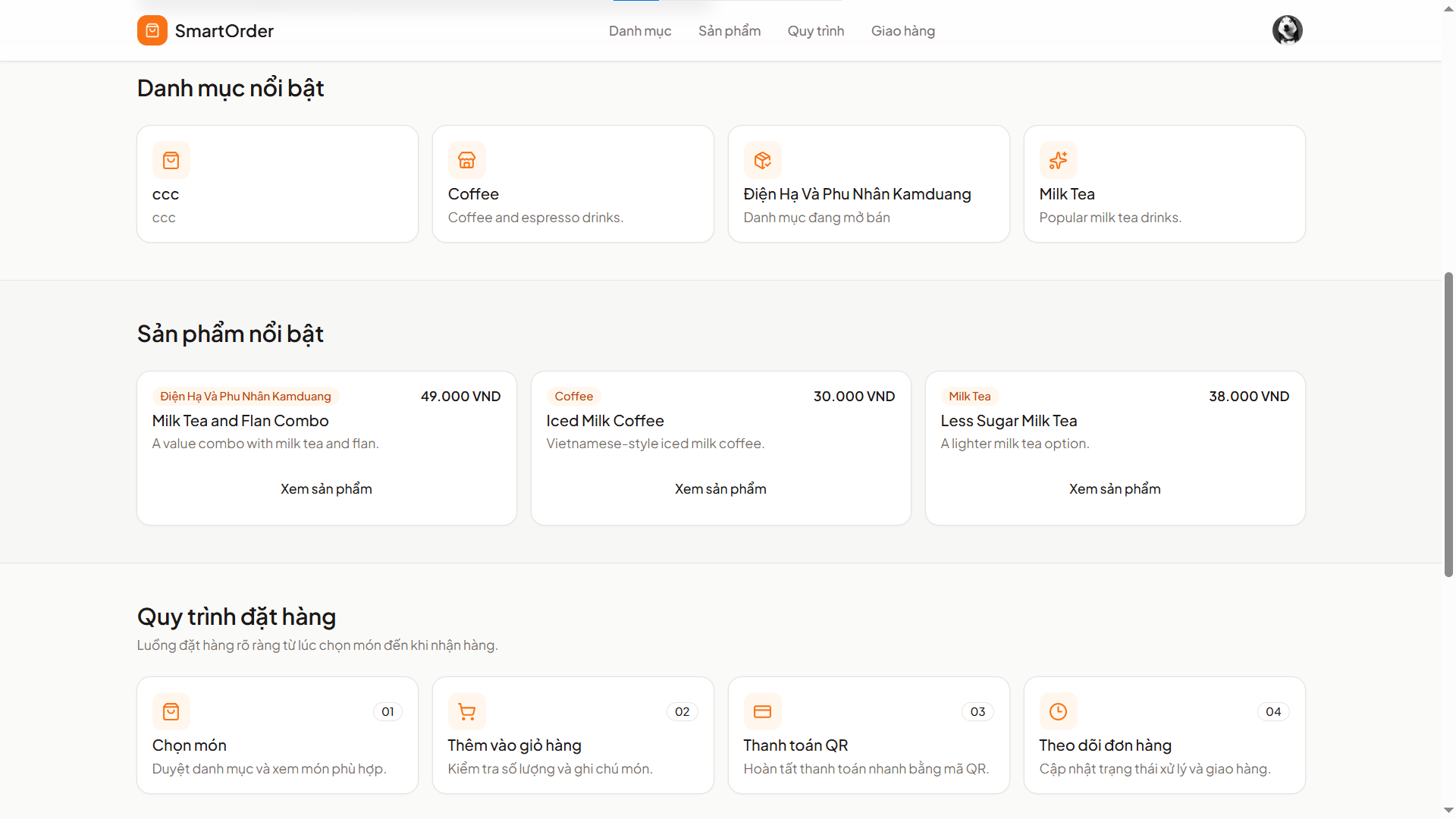
Task: Click Xem sản phẩm under Iced Milk Coffee
Action: [x=720, y=489]
